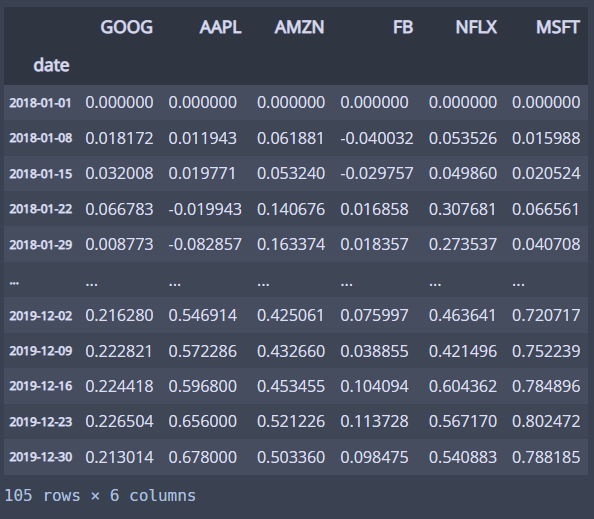Click the FB value 0.018357
The height and width of the screenshot is (519, 594).
[x=374, y=244]
